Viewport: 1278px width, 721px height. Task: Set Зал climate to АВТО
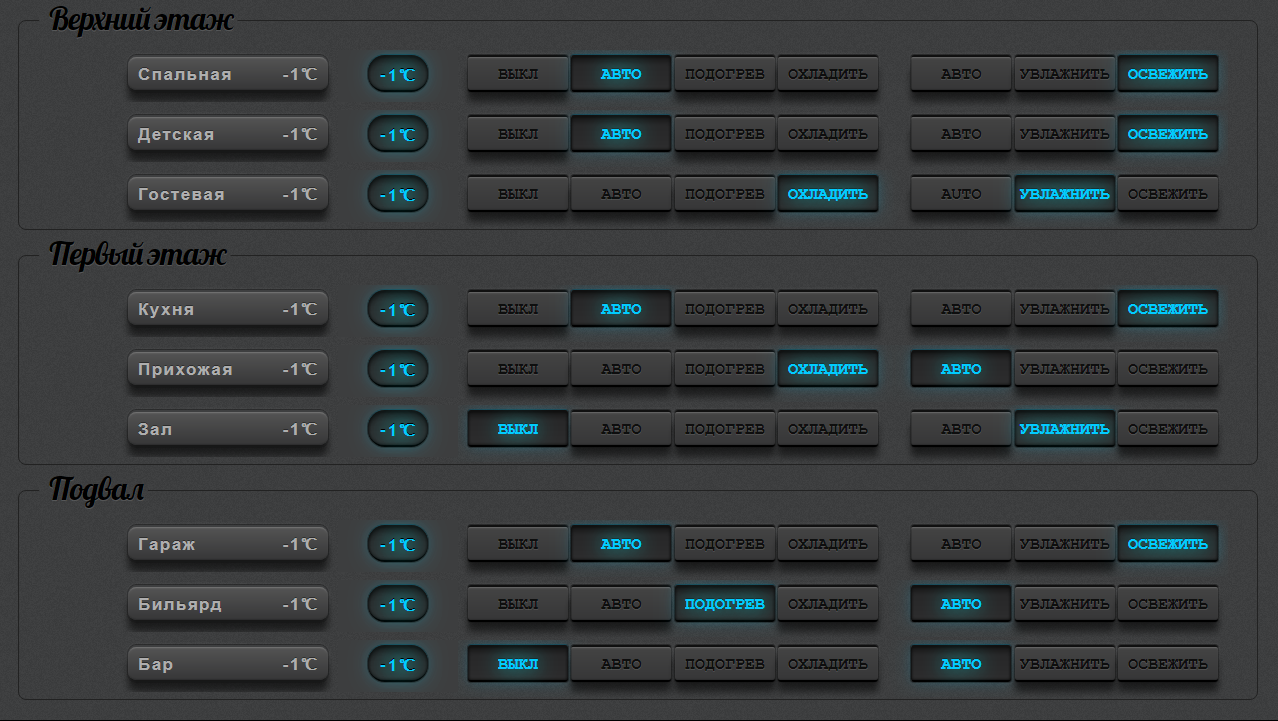(x=621, y=429)
